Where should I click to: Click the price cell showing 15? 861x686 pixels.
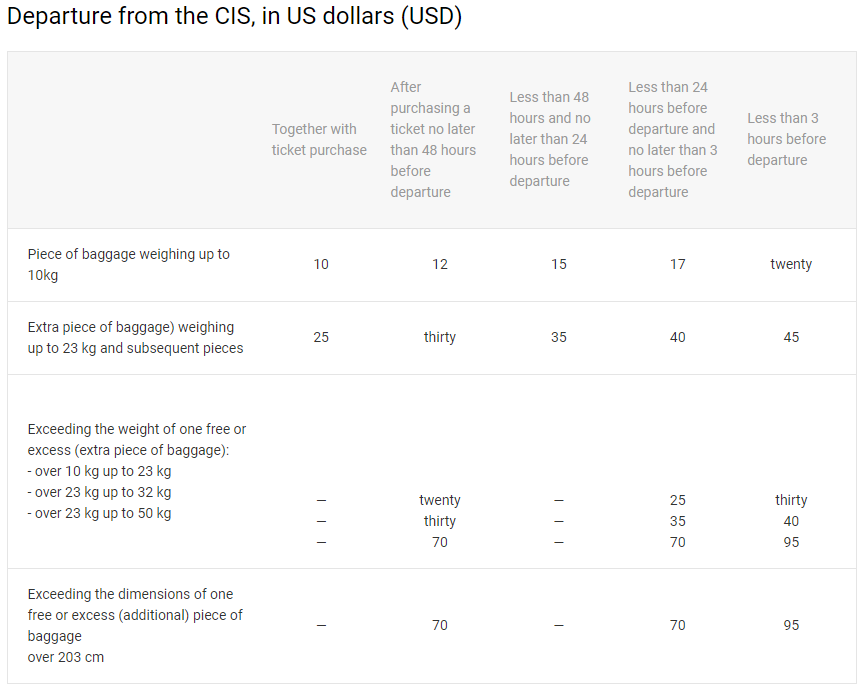pos(559,265)
